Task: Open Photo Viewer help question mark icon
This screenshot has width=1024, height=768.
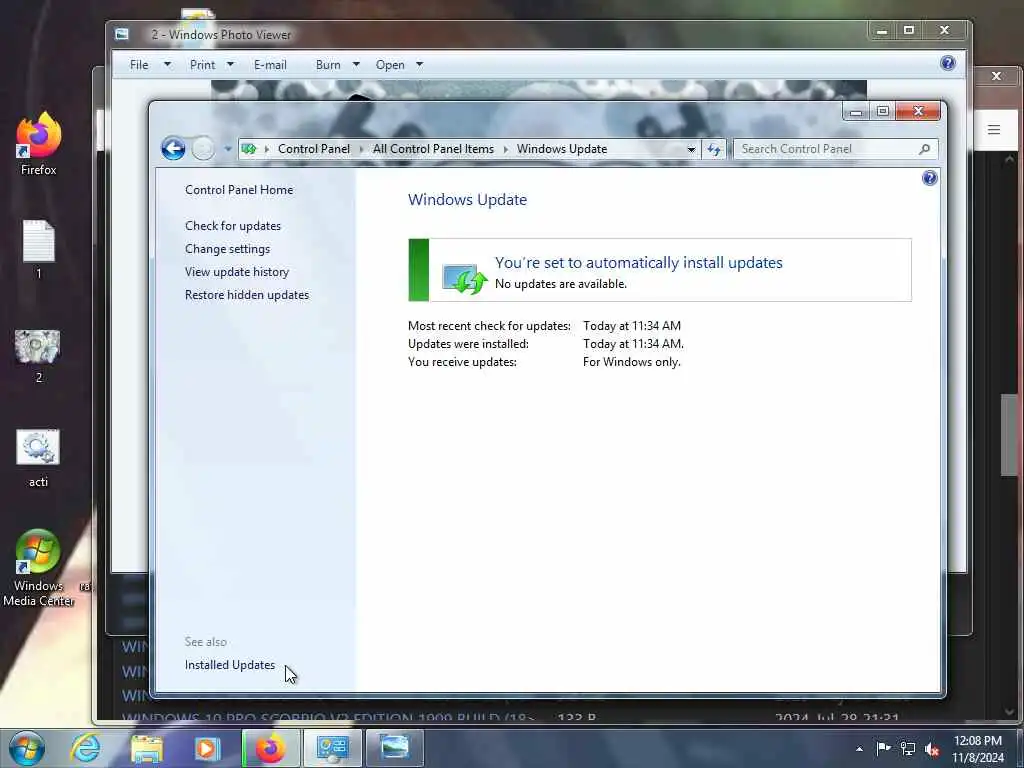Action: 948,63
